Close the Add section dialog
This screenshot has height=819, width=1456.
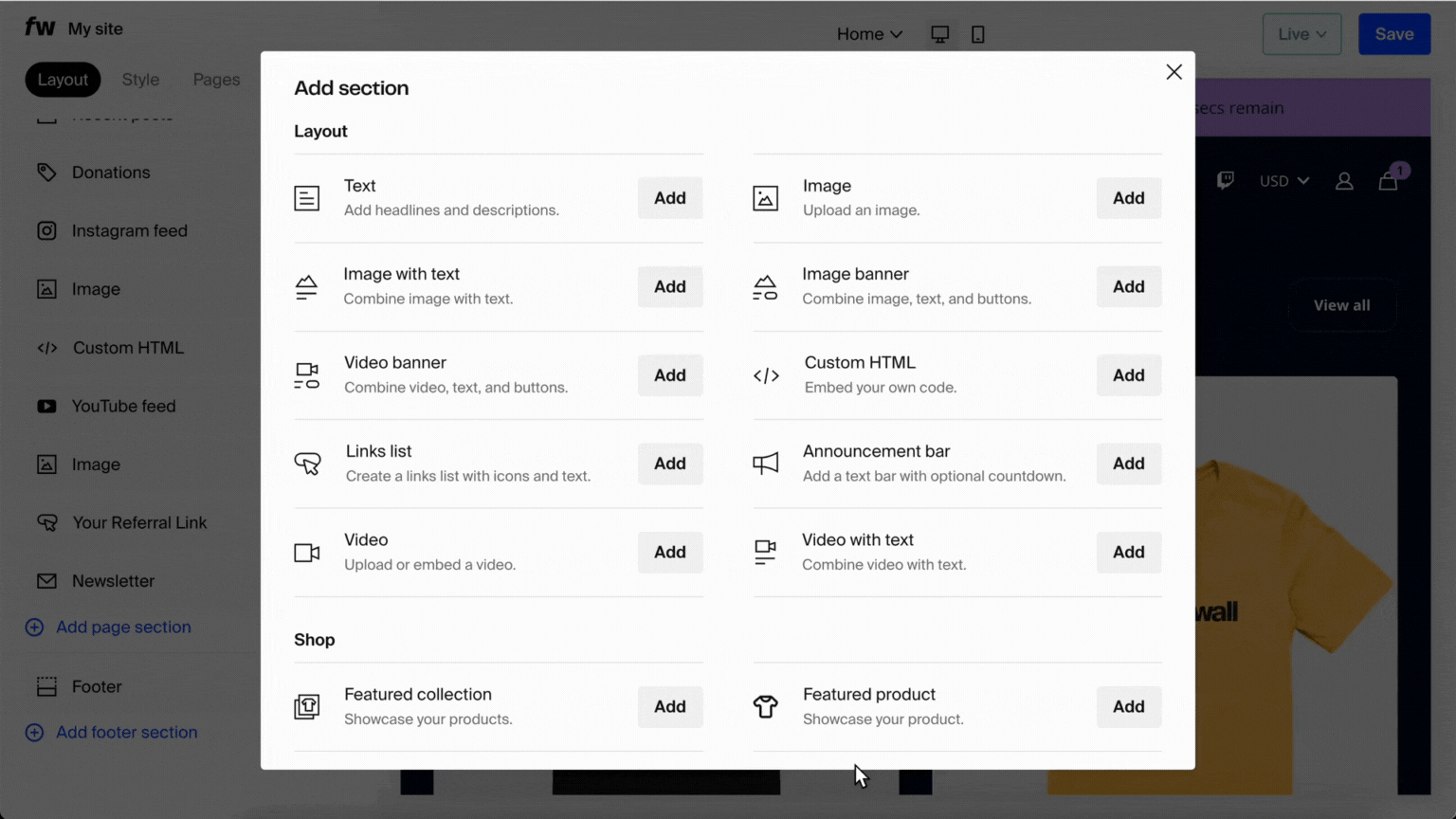tap(1174, 72)
